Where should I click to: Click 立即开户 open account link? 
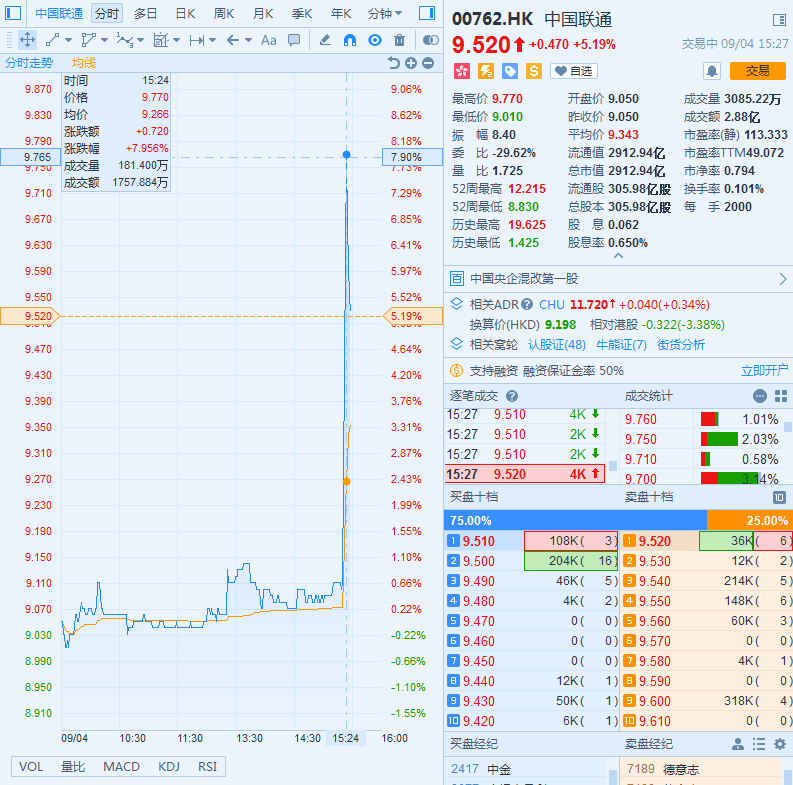[x=765, y=371]
